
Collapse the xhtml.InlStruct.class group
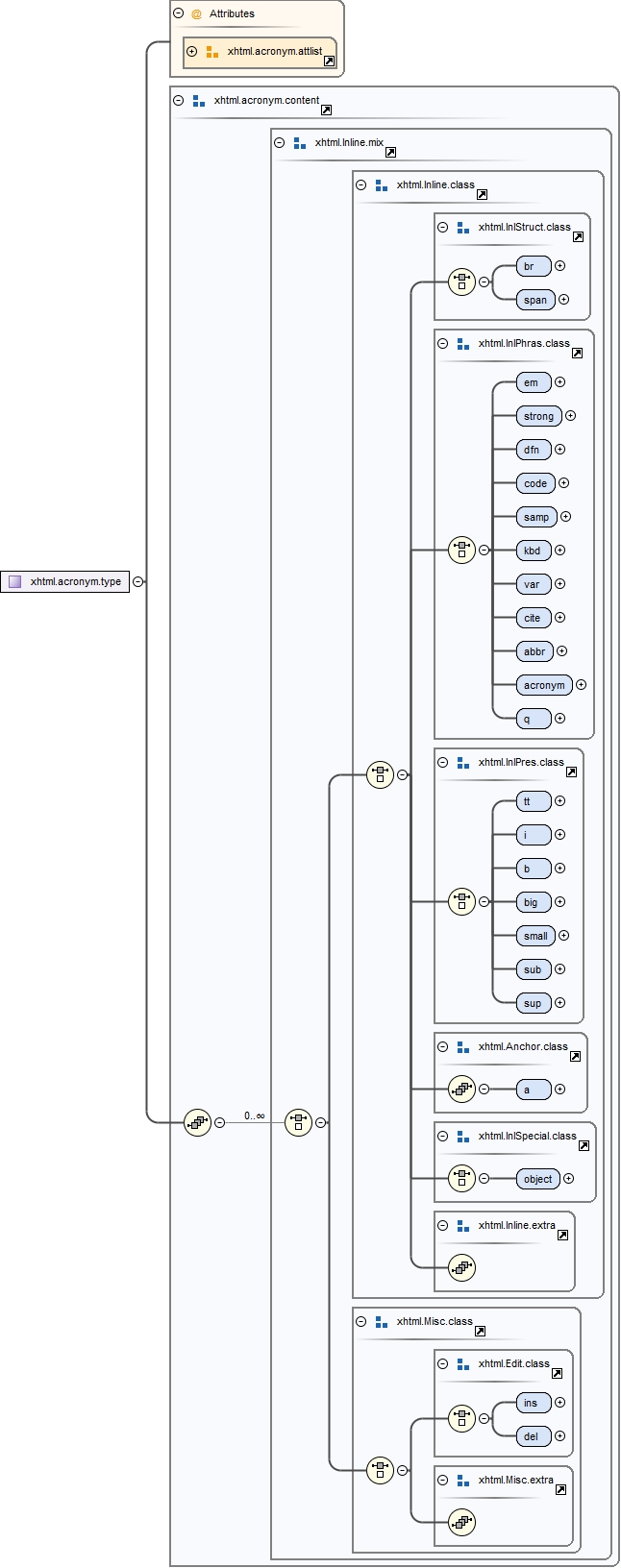[x=442, y=227]
